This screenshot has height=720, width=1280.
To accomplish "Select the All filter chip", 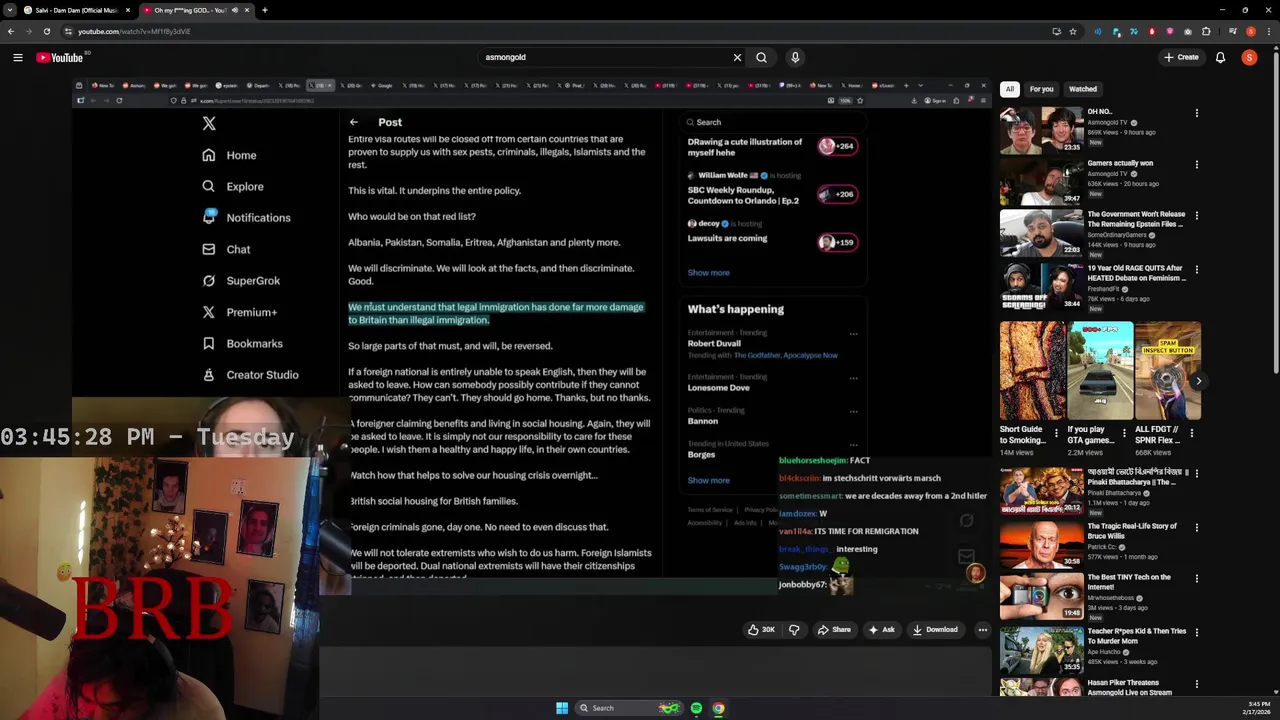I will coord(1010,89).
